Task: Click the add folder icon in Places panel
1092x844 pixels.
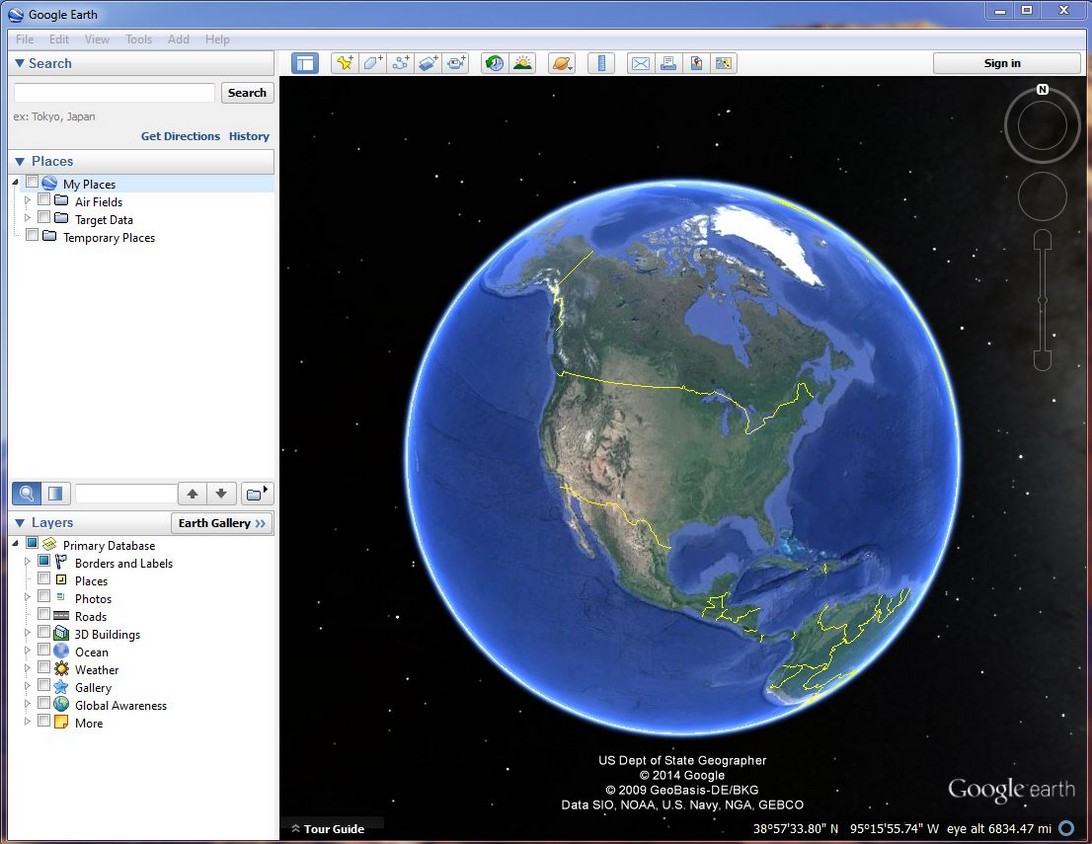Action: [257, 494]
